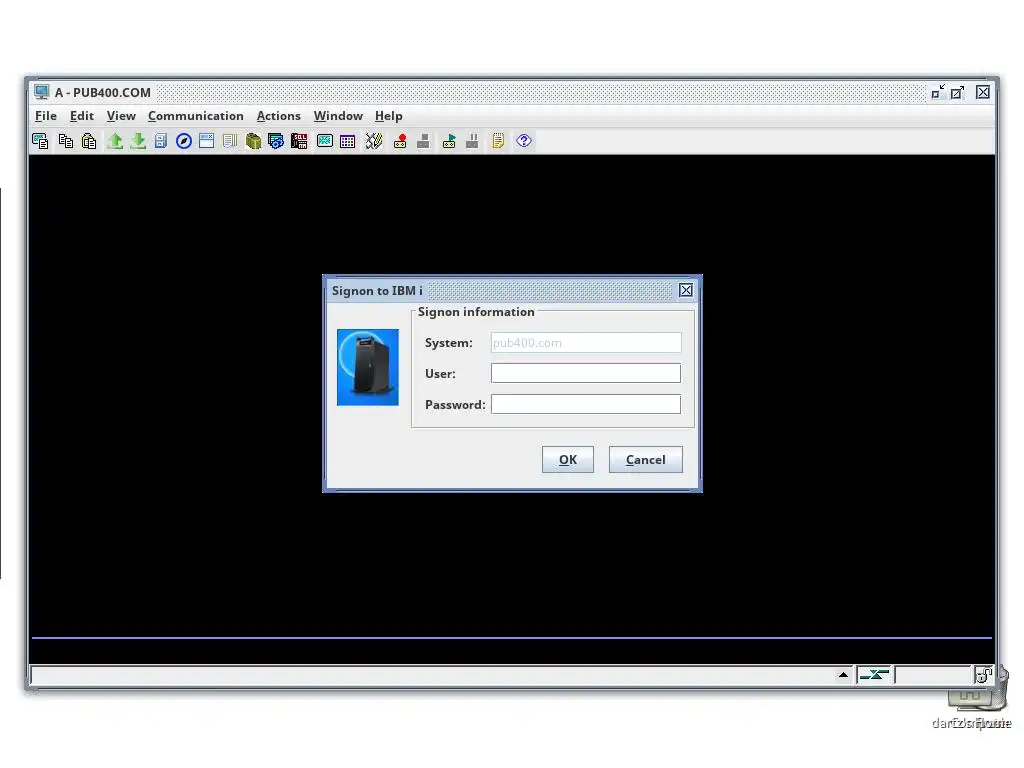Image resolution: width=1024 pixels, height=768 pixels.
Task: Focus the Password input field
Action: (x=586, y=404)
